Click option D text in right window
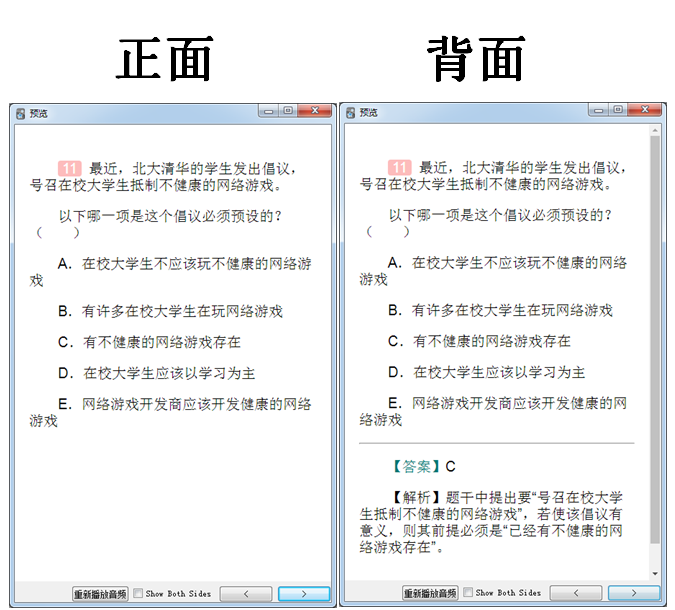 click(486, 372)
